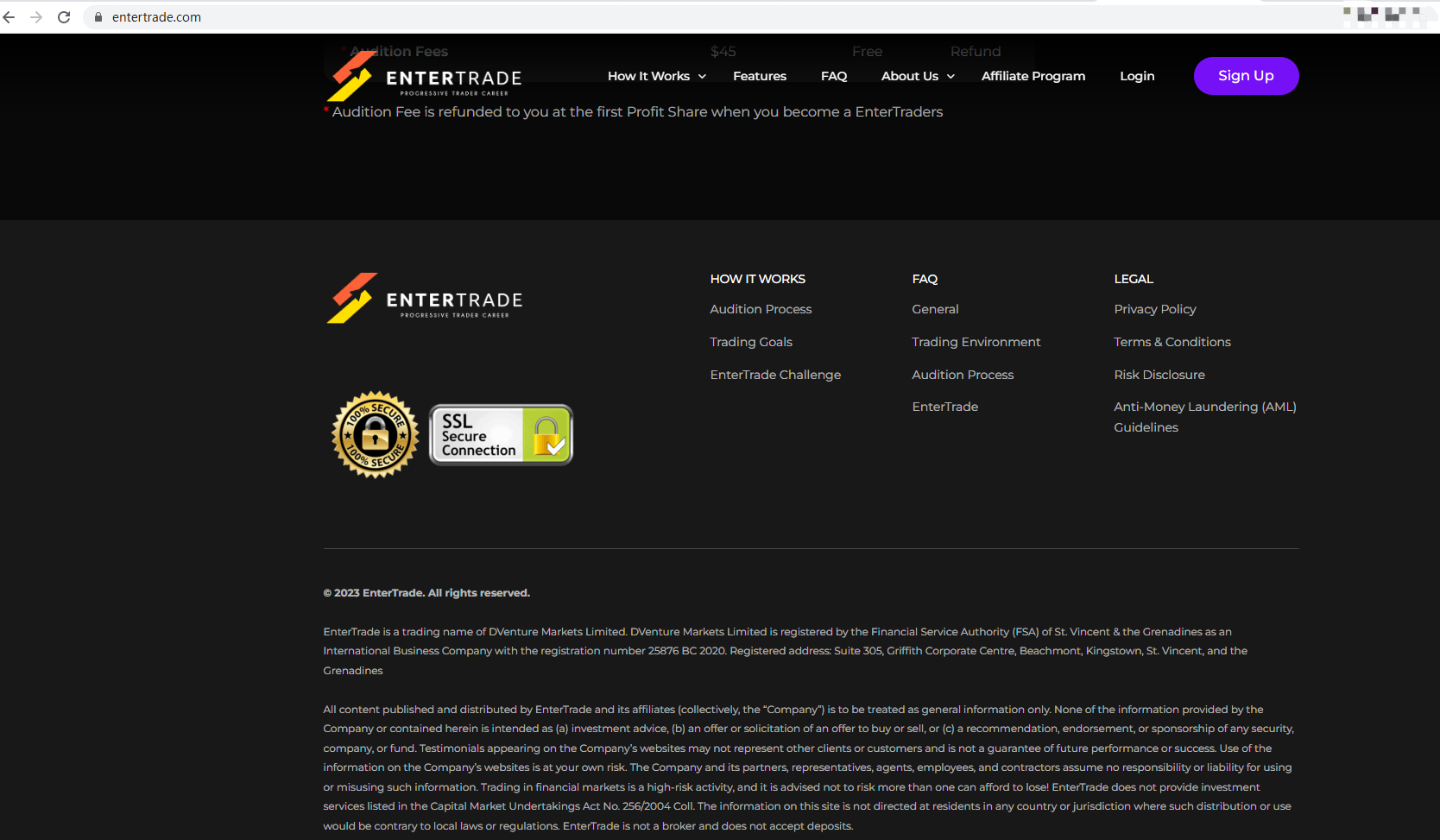1440x840 pixels.
Task: Click the EnterTrade logo in the header
Action: 424,76
